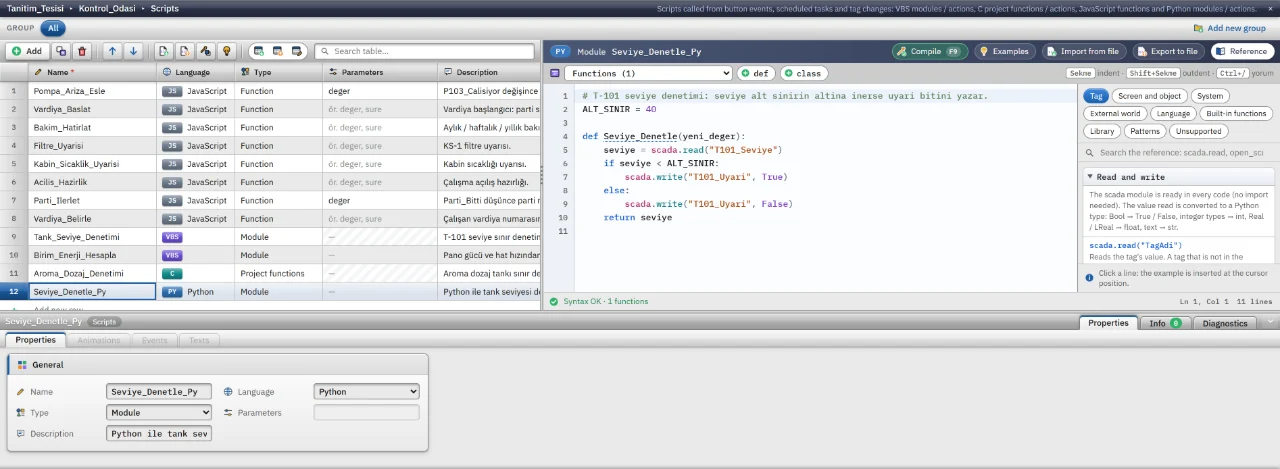The image size is (1280, 469).
Task: Click the PY badge in Seviye_Denetle_Py row
Action: [x=172, y=292]
